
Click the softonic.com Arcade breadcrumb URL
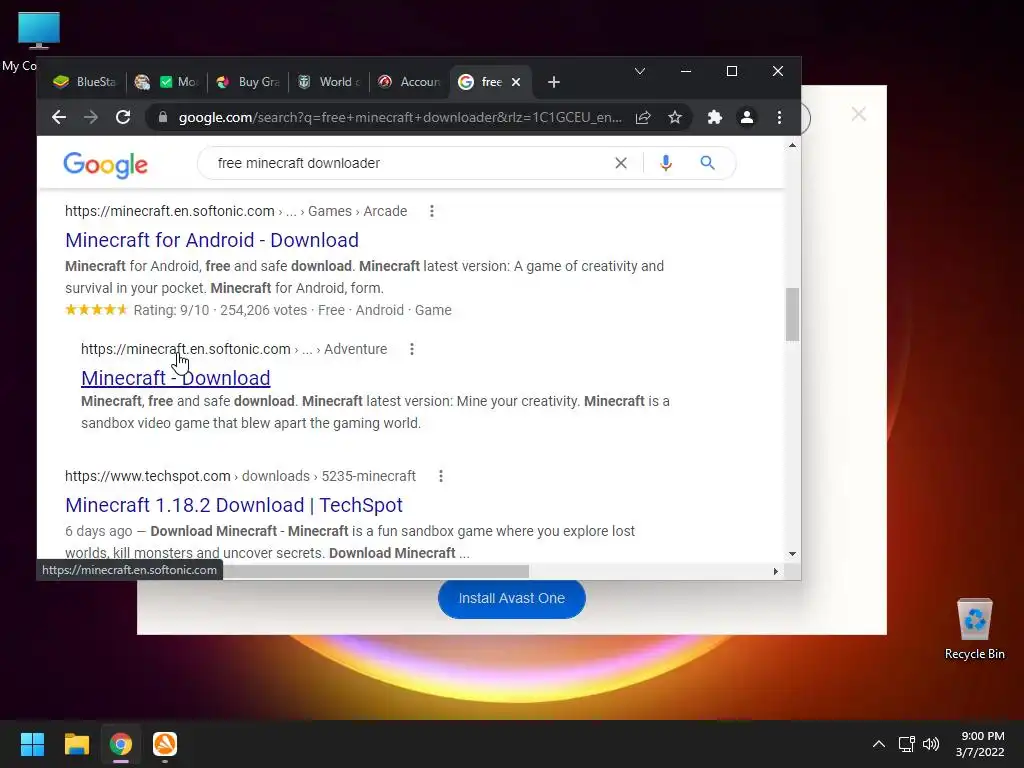[236, 212]
